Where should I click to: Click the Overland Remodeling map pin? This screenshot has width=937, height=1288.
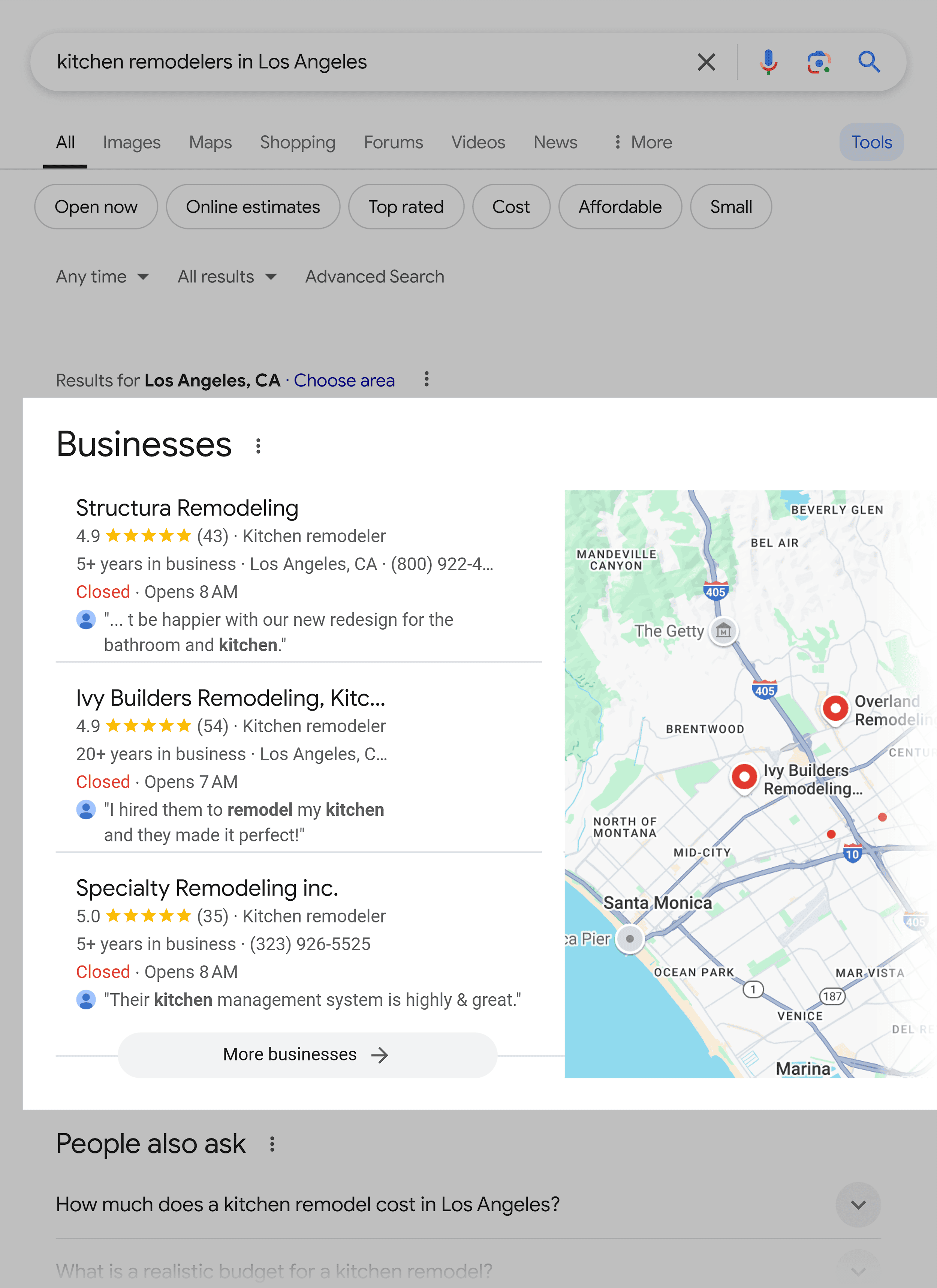tap(835, 710)
